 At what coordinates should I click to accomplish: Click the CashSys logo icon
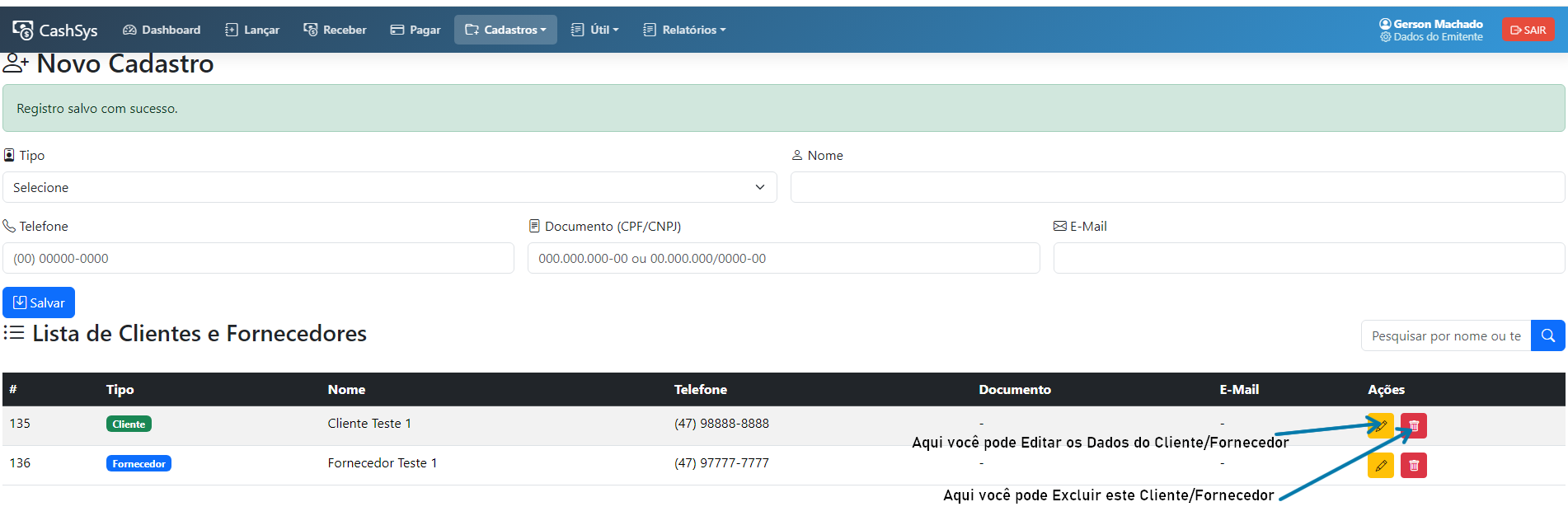pos(23,30)
